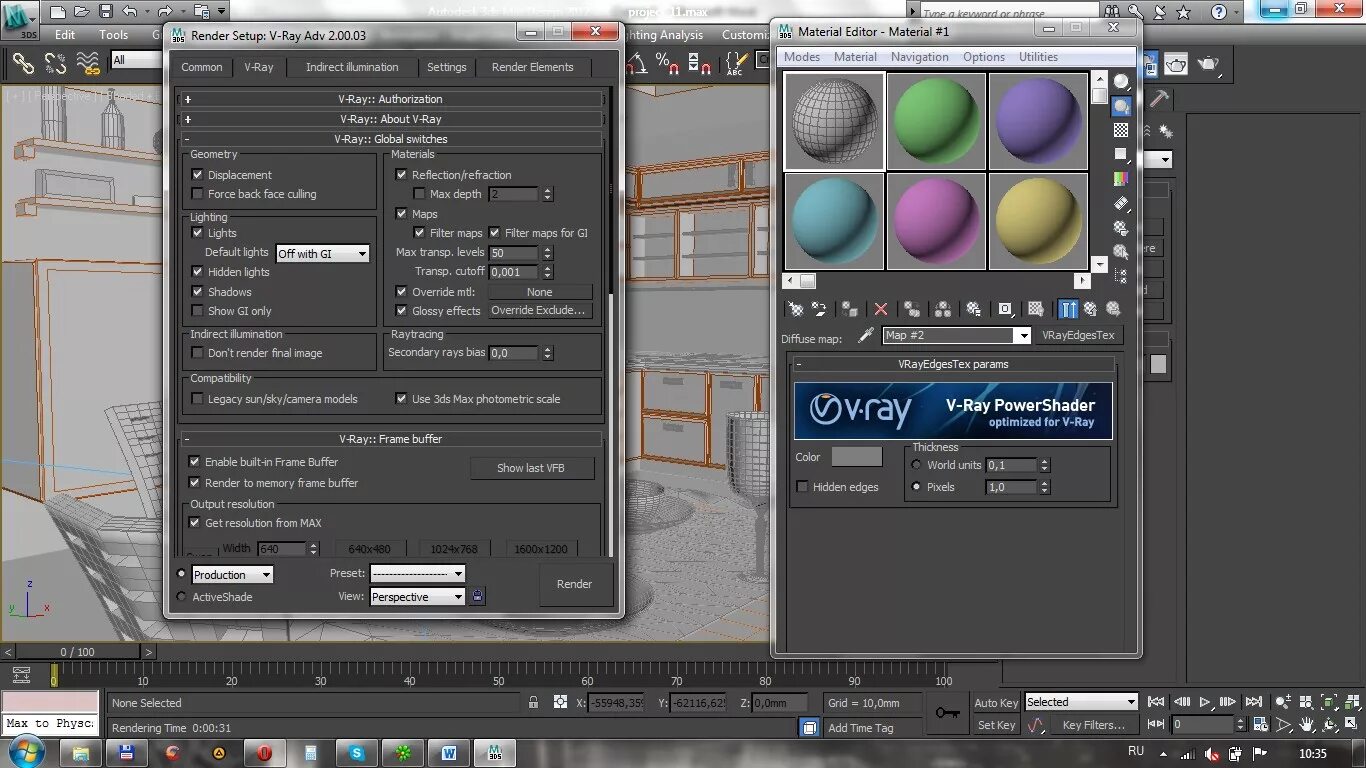Screen dimensions: 1366x768
Task: Toggle the Backlight icon in Material Editor
Action: [1122, 106]
